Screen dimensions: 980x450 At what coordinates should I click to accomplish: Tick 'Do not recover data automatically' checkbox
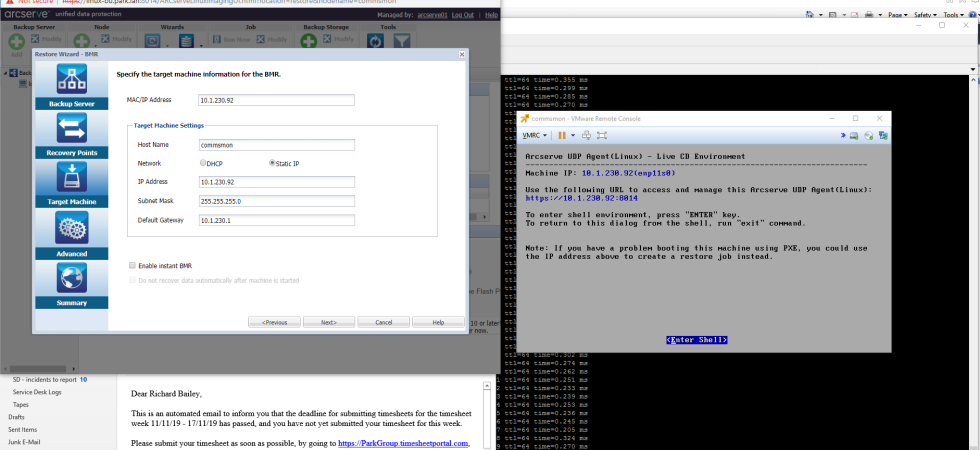[132, 280]
